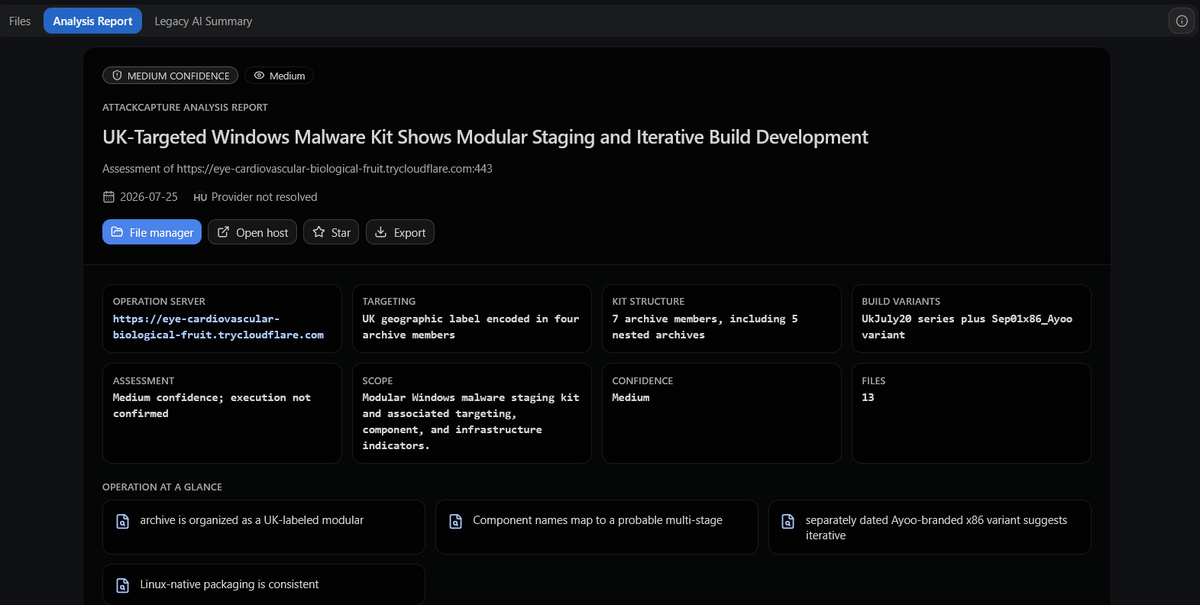Click the Scope card description
The image size is (1200, 605).
[x=471, y=421]
